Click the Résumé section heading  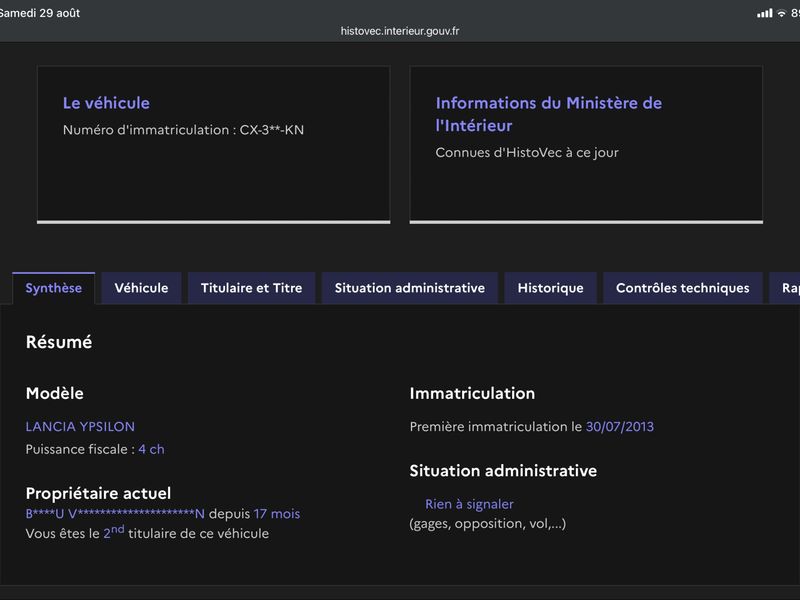[59, 342]
